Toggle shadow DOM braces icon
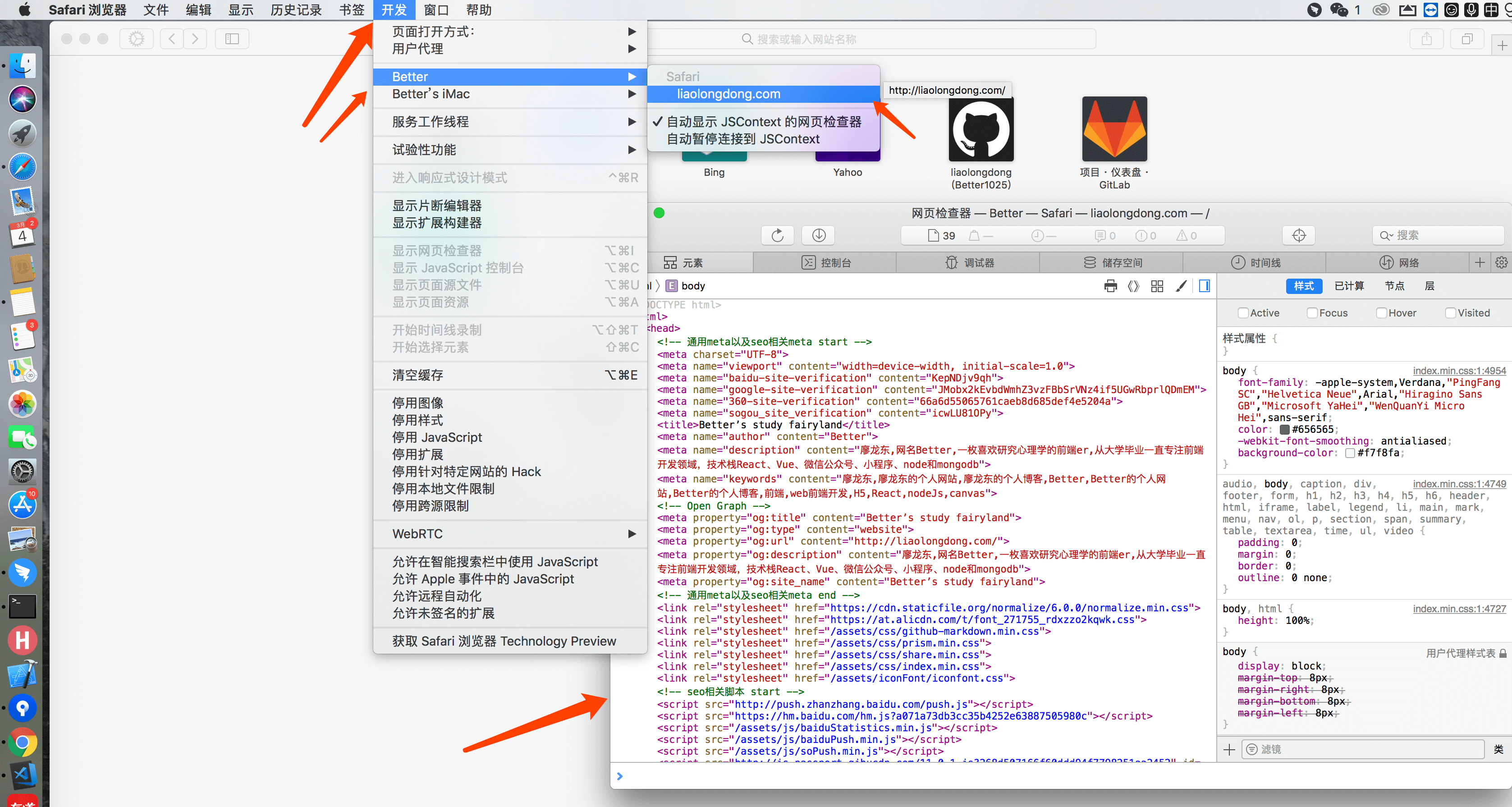This screenshot has width=1512, height=807. (1133, 286)
